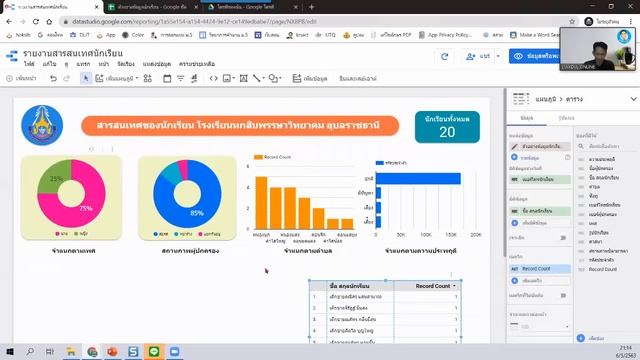
Task: Open the line tool dropdown
Action: click(x=259, y=78)
